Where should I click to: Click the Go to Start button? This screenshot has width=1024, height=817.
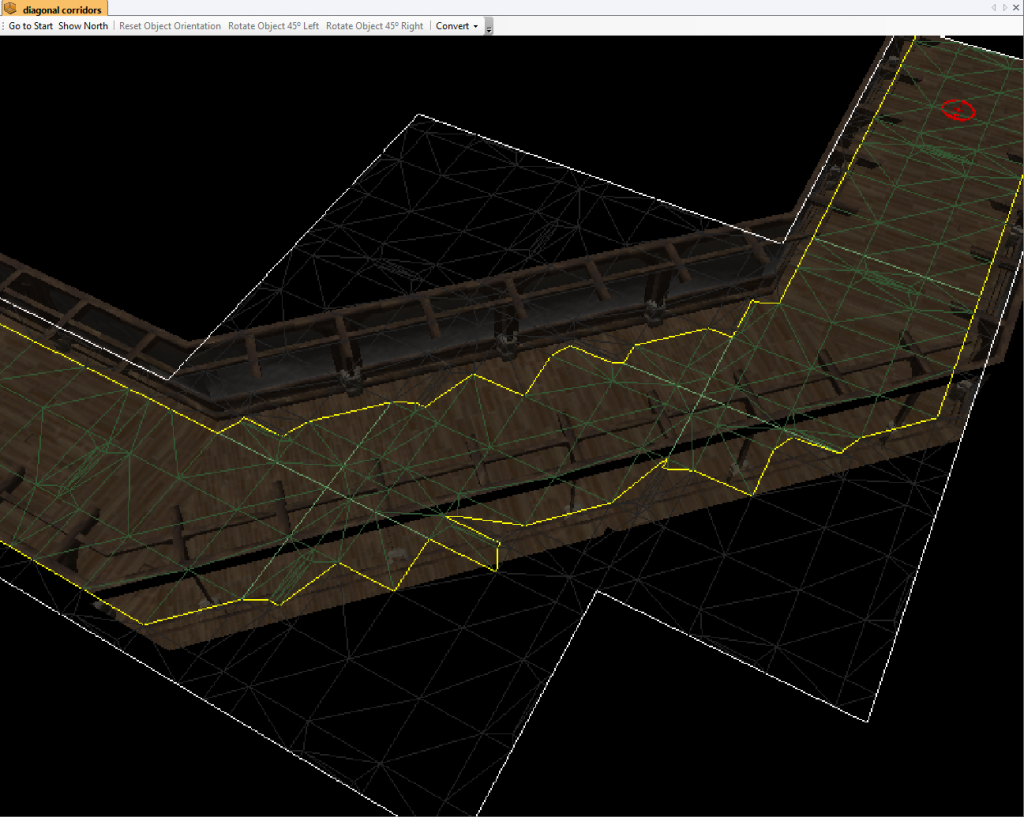coord(30,26)
